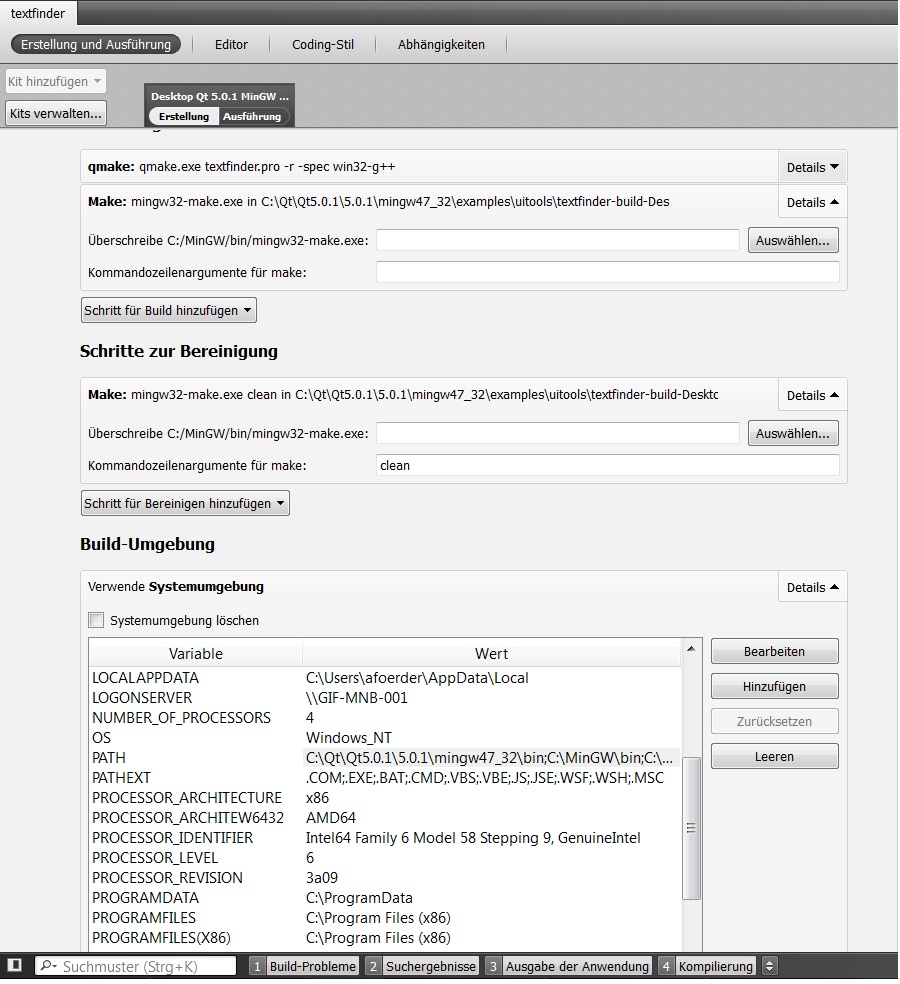Image resolution: width=900 pixels, height=984 pixels.
Task: Switch kit to Erstellung mode
Action: (x=184, y=117)
